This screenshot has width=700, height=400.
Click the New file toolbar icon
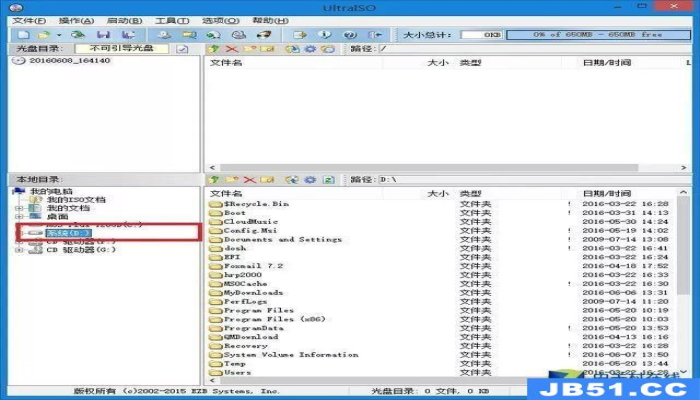24,34
